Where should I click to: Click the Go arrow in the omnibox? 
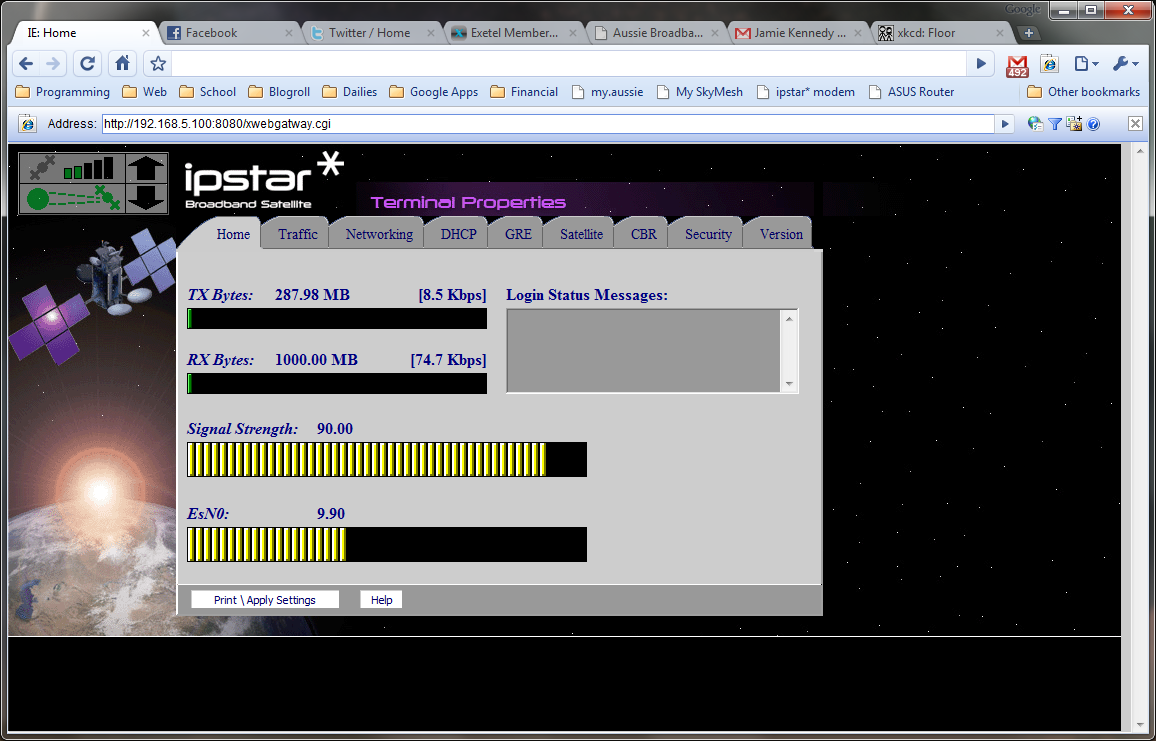(981, 63)
